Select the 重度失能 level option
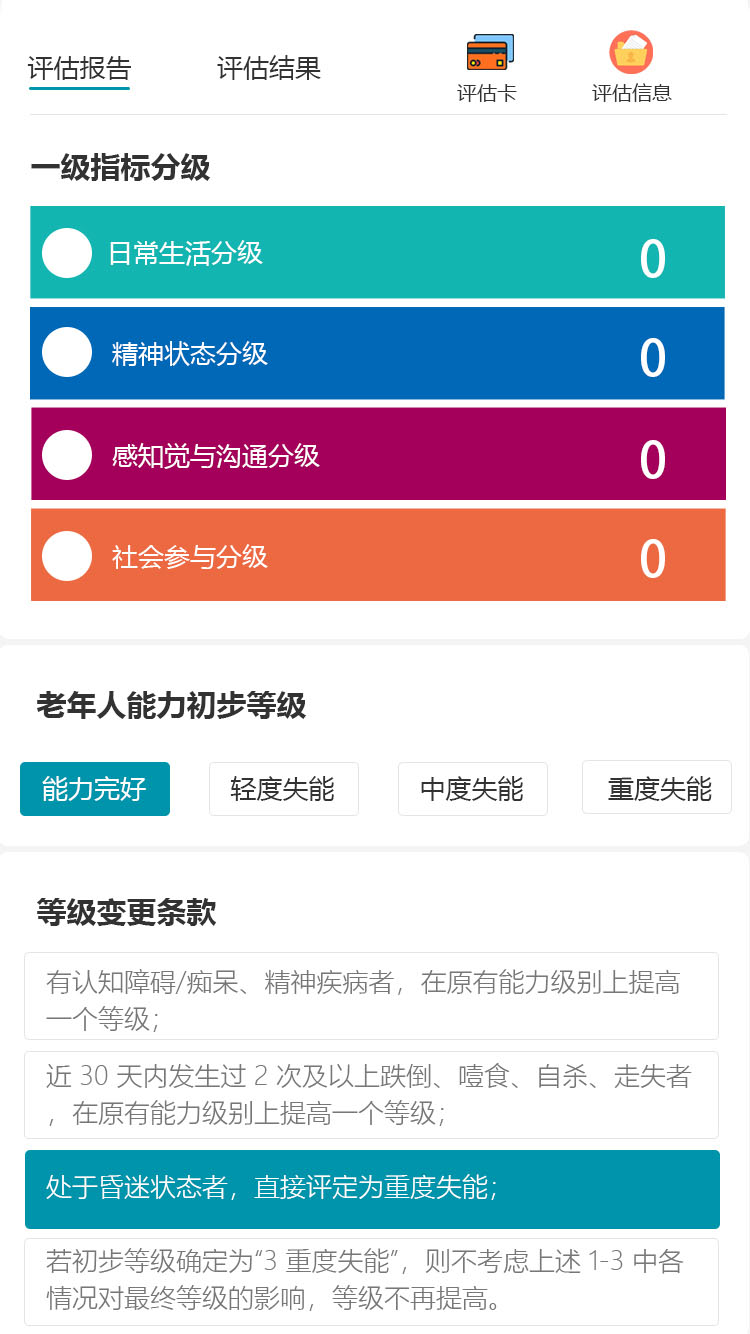Image resolution: width=750 pixels, height=1334 pixels. (657, 789)
